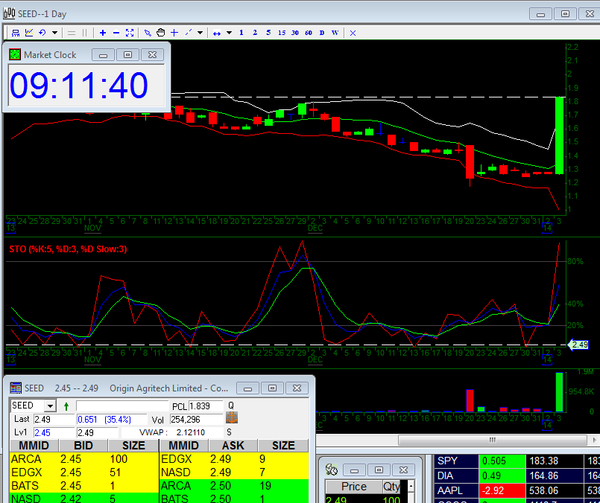Click the undo/refresh arrow icon

coord(41,33)
